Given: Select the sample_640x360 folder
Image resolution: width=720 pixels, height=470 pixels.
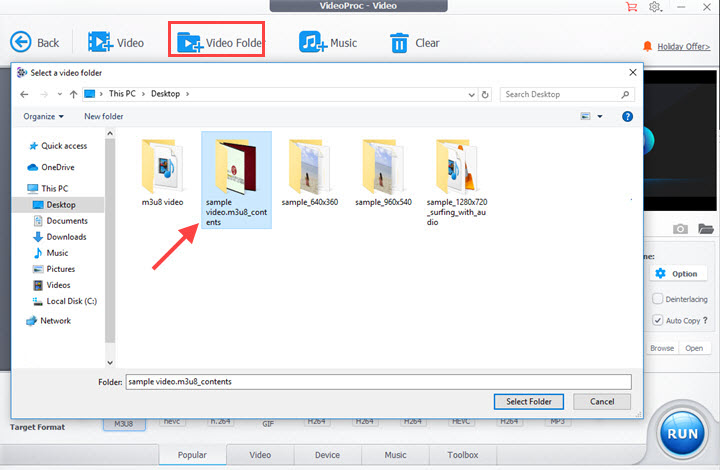Looking at the screenshot, I should click(310, 172).
